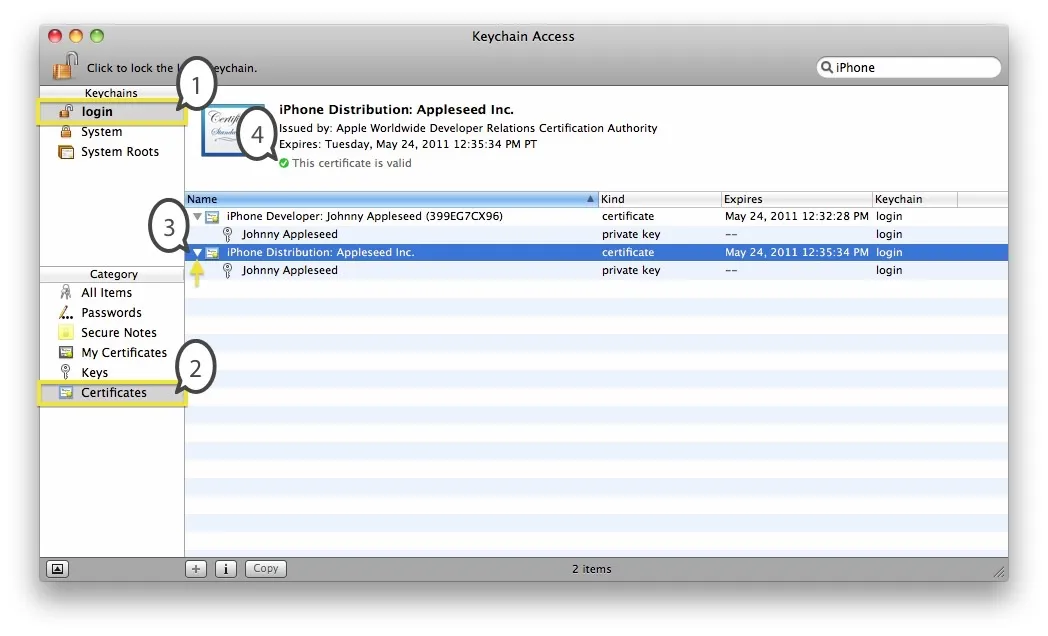Click the System keychain lock icon

point(66,132)
